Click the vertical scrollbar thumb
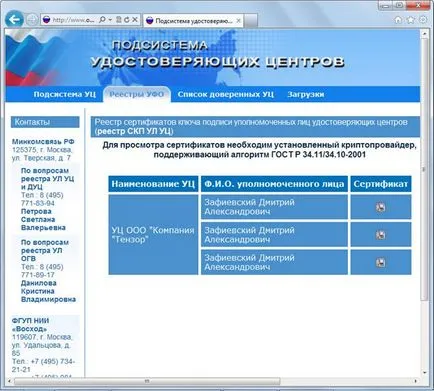Image resolution: width=434 pixels, height=391 pixels. 424,170
